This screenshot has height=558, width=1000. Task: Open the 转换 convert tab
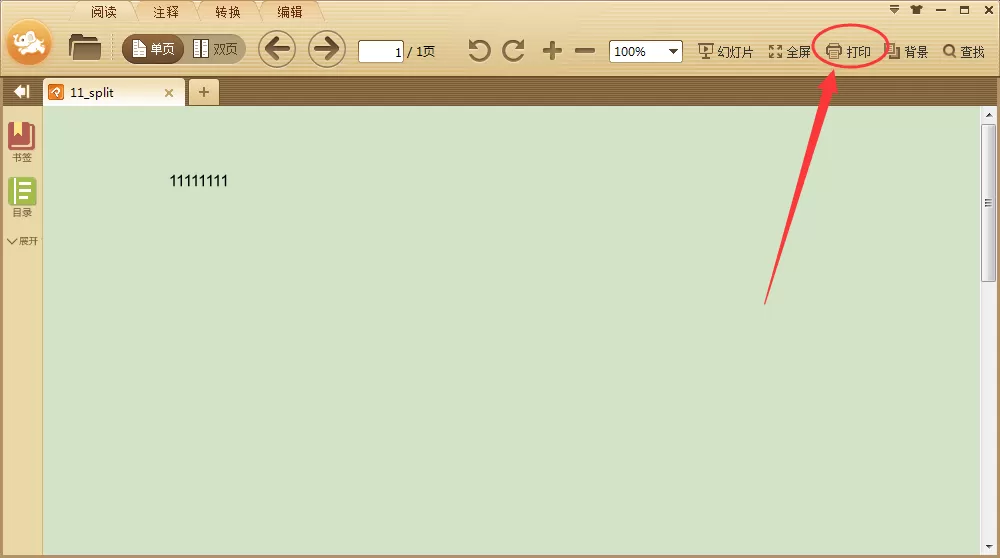228,12
